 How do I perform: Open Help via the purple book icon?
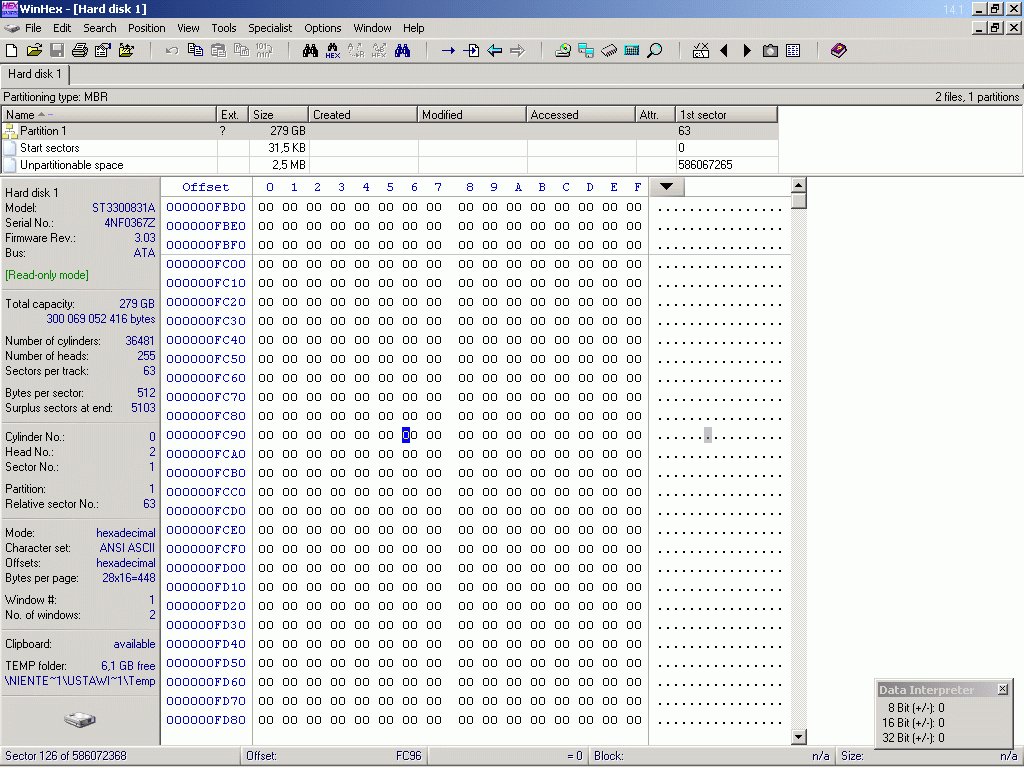click(x=839, y=50)
